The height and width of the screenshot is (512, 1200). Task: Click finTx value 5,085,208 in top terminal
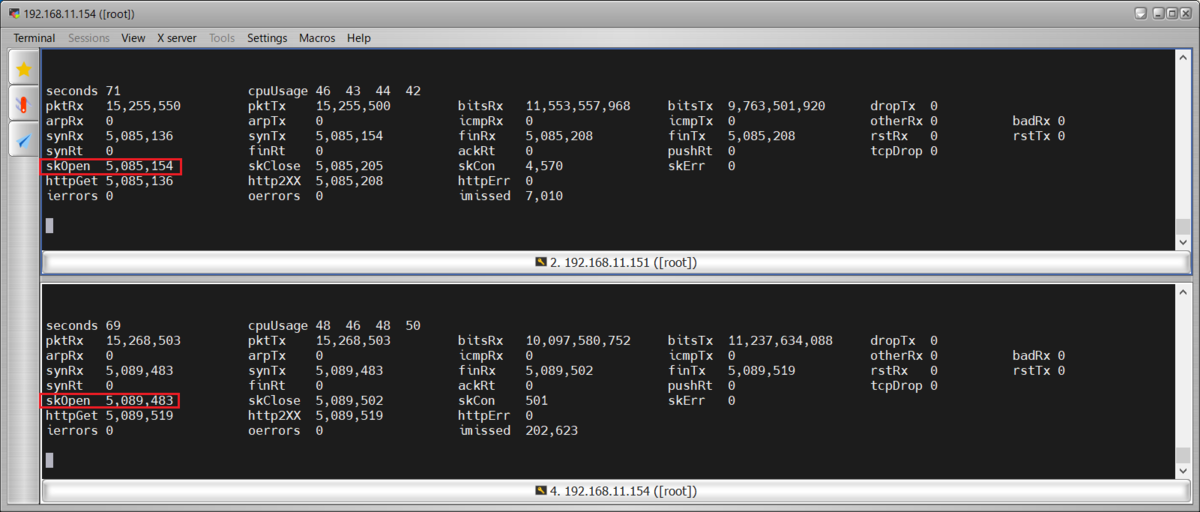point(761,136)
